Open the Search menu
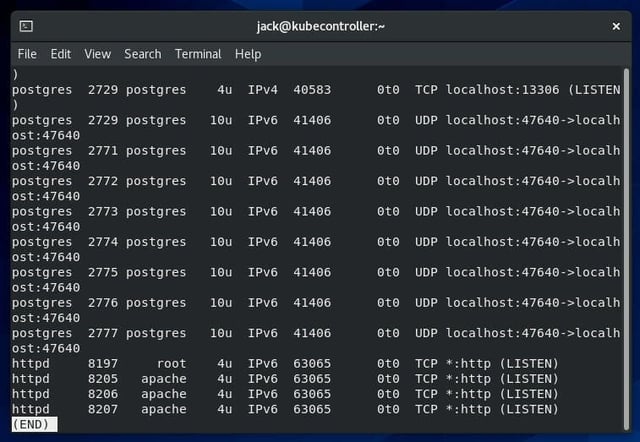Image resolution: width=640 pixels, height=442 pixels. (x=143, y=54)
